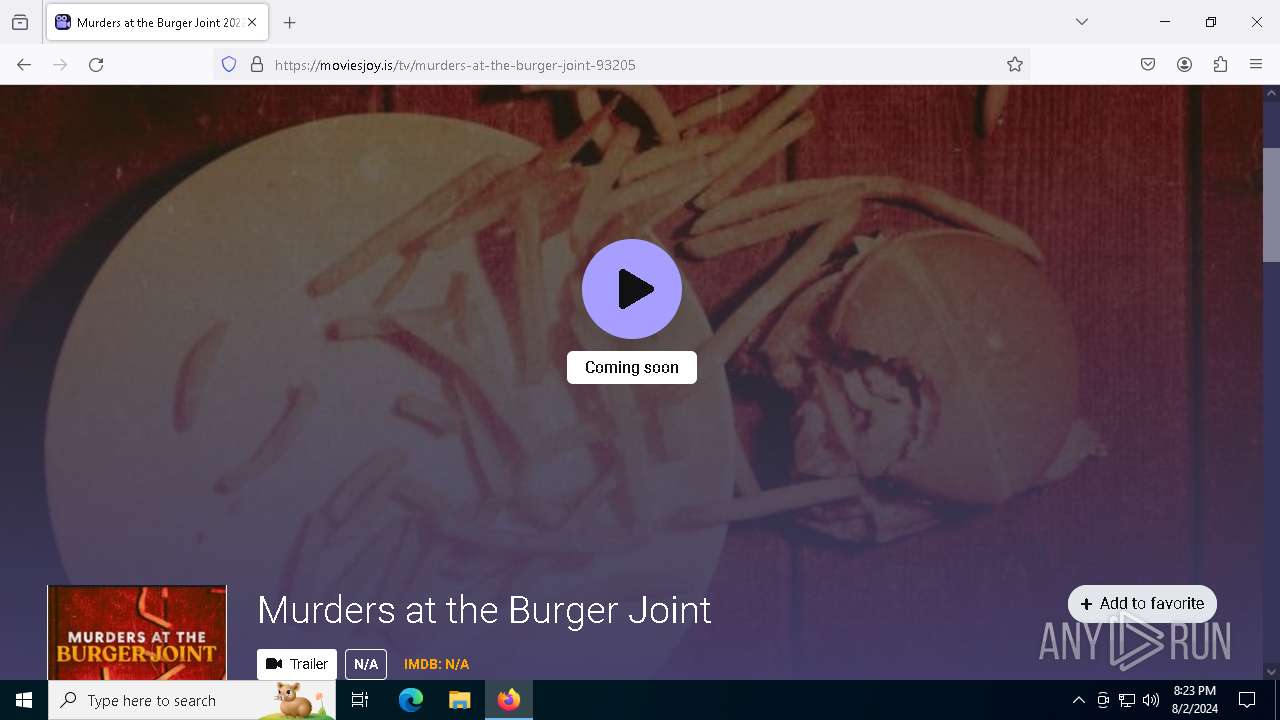Show hidden system tray icons
Image resolution: width=1280 pixels, height=720 pixels.
(x=1078, y=700)
